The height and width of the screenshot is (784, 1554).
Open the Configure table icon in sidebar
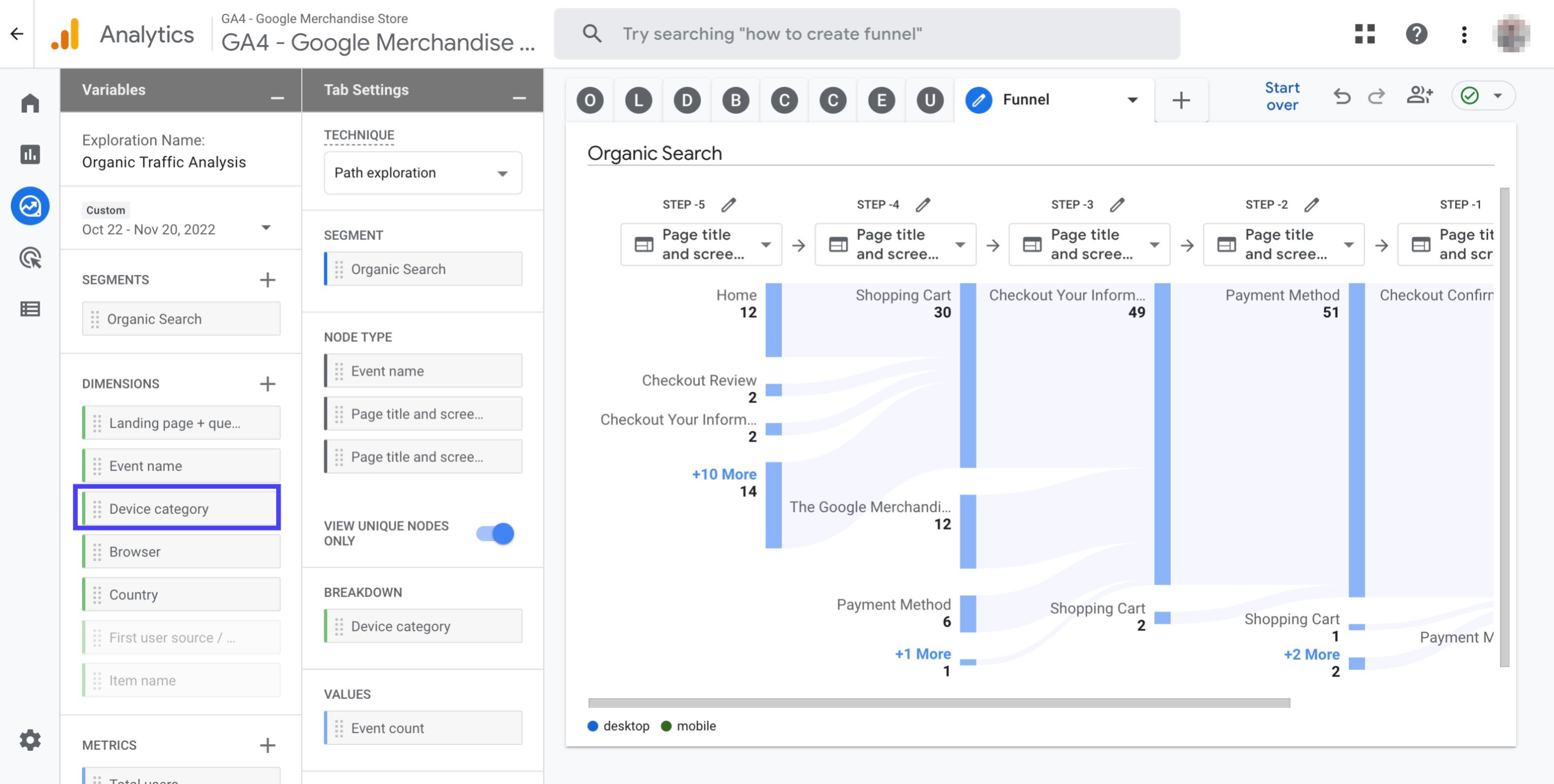click(x=30, y=309)
